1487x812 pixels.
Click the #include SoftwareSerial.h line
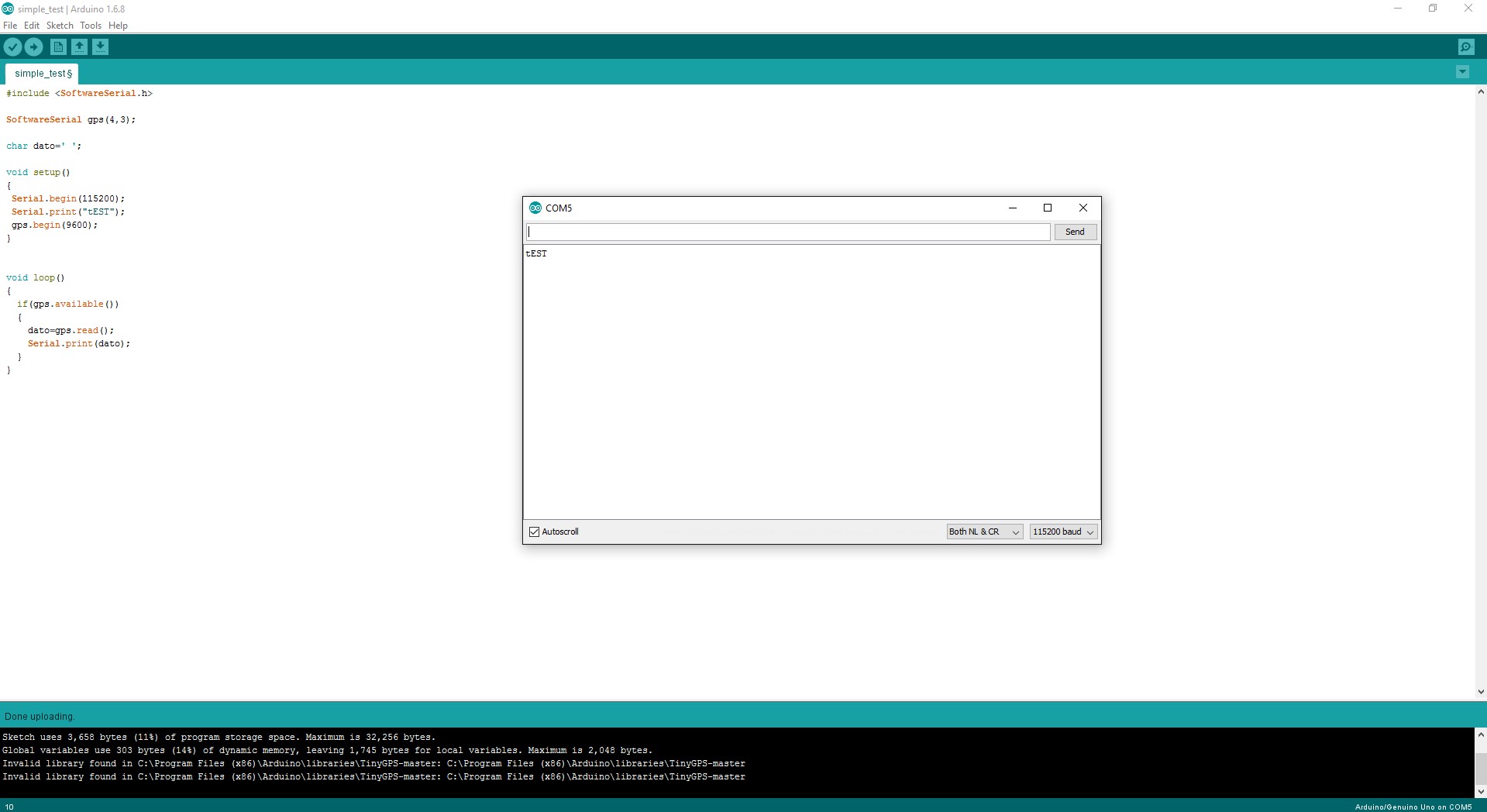coord(79,93)
